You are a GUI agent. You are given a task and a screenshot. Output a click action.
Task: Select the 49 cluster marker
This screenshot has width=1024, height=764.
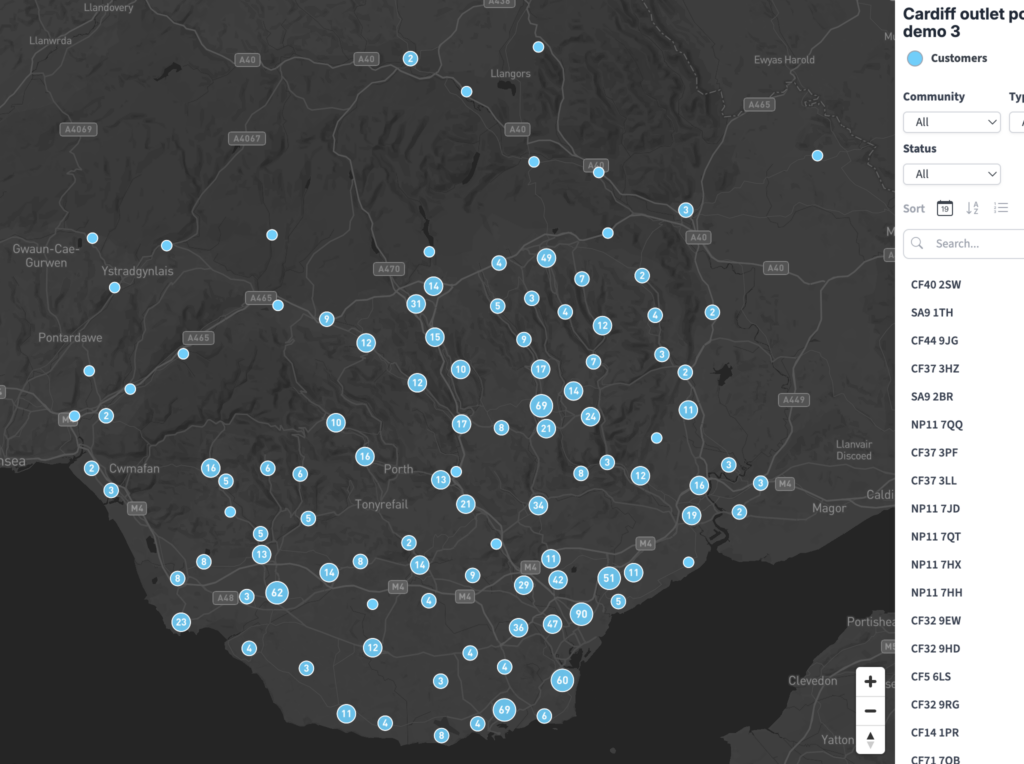(546, 258)
